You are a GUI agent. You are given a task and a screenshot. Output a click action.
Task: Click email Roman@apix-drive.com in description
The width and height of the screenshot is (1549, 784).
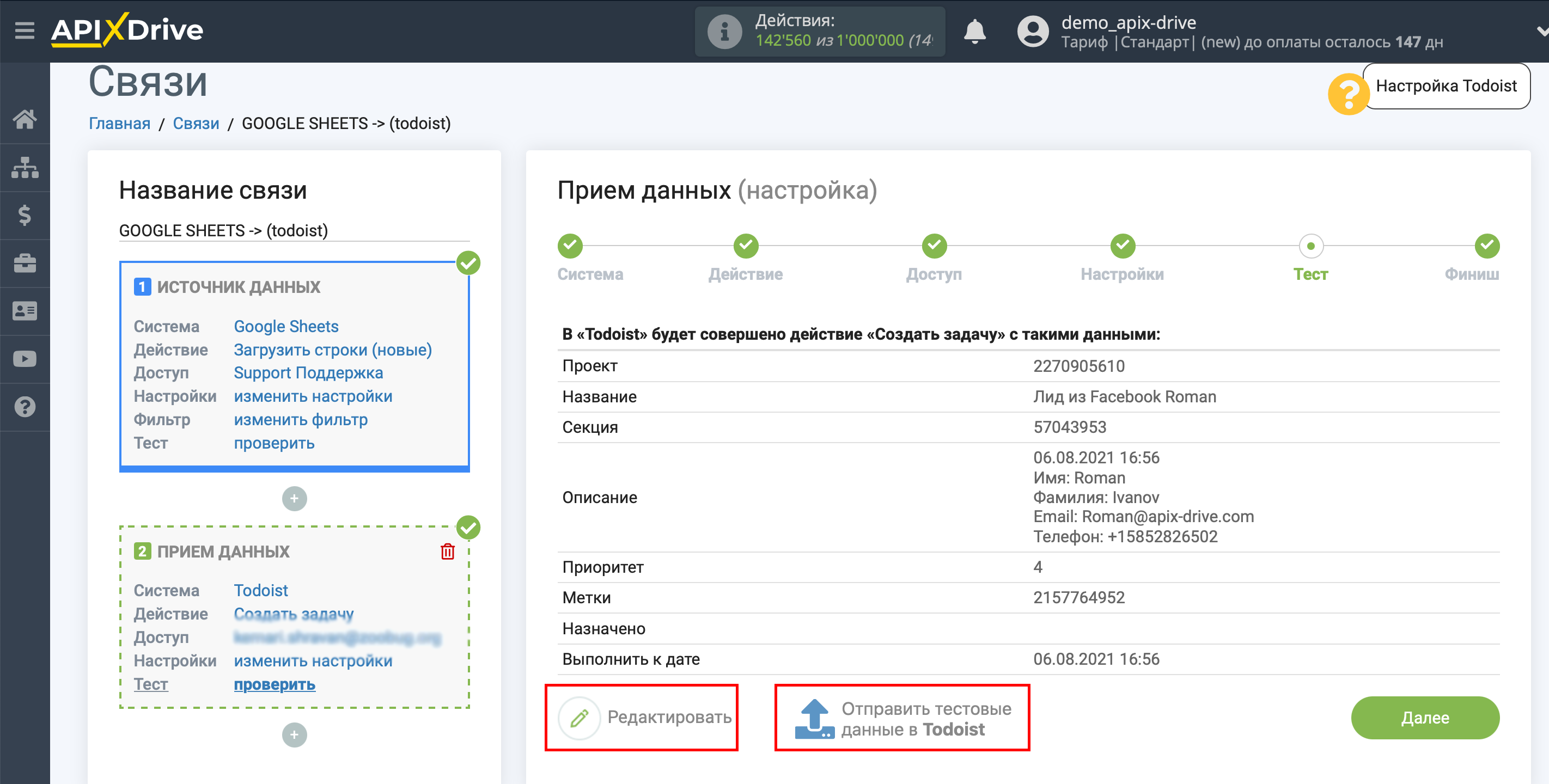(1168, 517)
